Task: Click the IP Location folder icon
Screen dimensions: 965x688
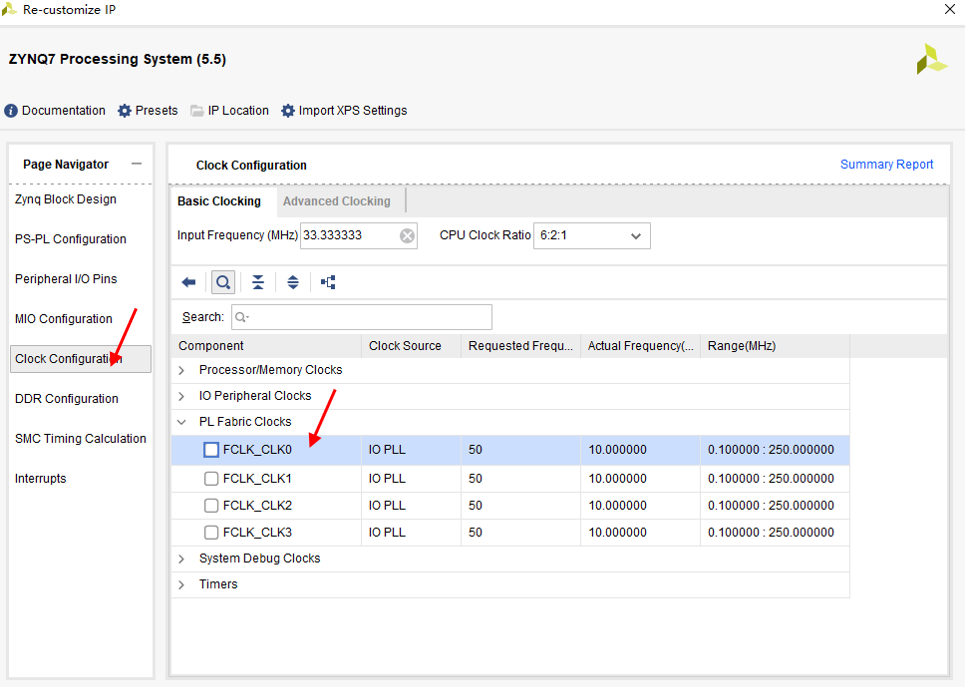Action: (197, 111)
